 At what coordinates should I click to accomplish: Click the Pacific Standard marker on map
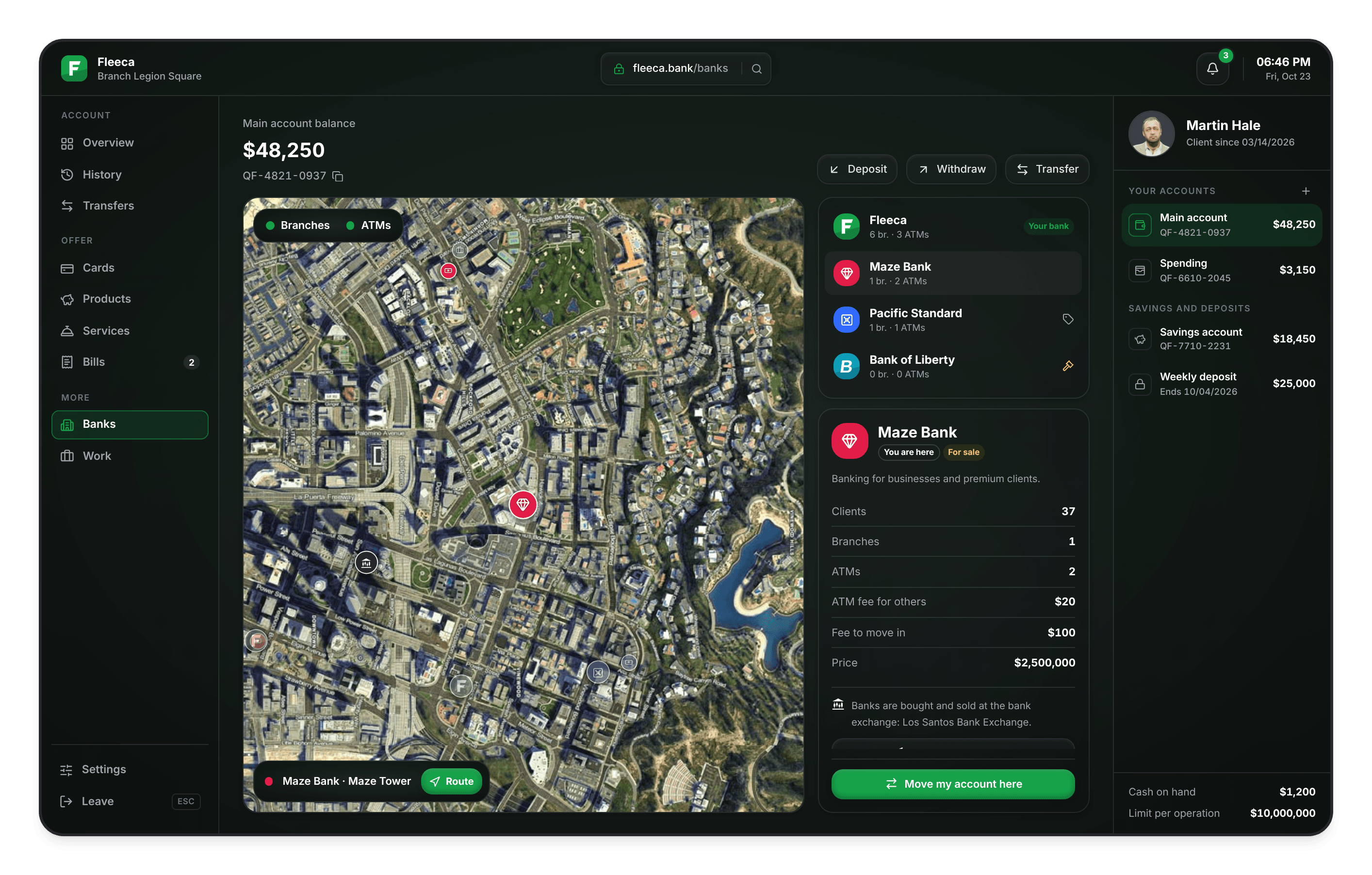[x=598, y=673]
